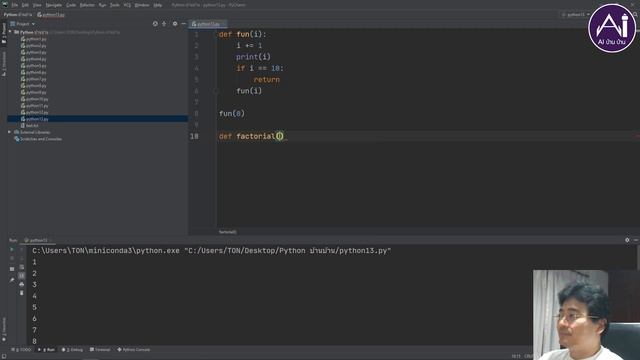Open the Tools menu
The height and width of the screenshot is (360, 640).
click(x=115, y=5)
